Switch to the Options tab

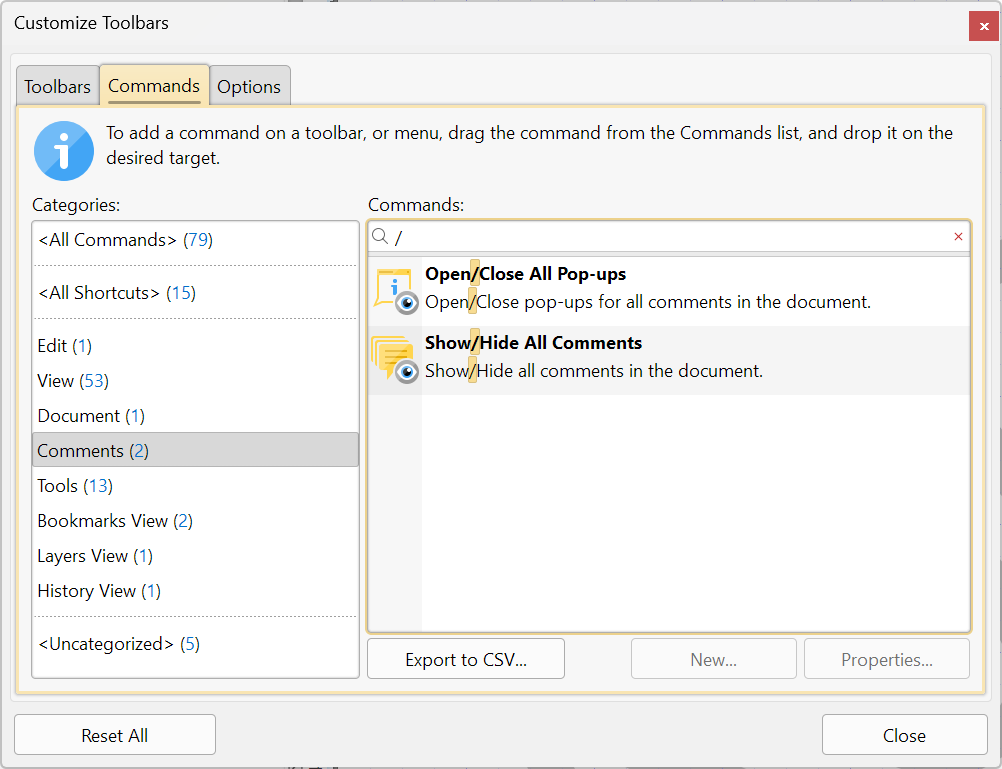tap(249, 86)
